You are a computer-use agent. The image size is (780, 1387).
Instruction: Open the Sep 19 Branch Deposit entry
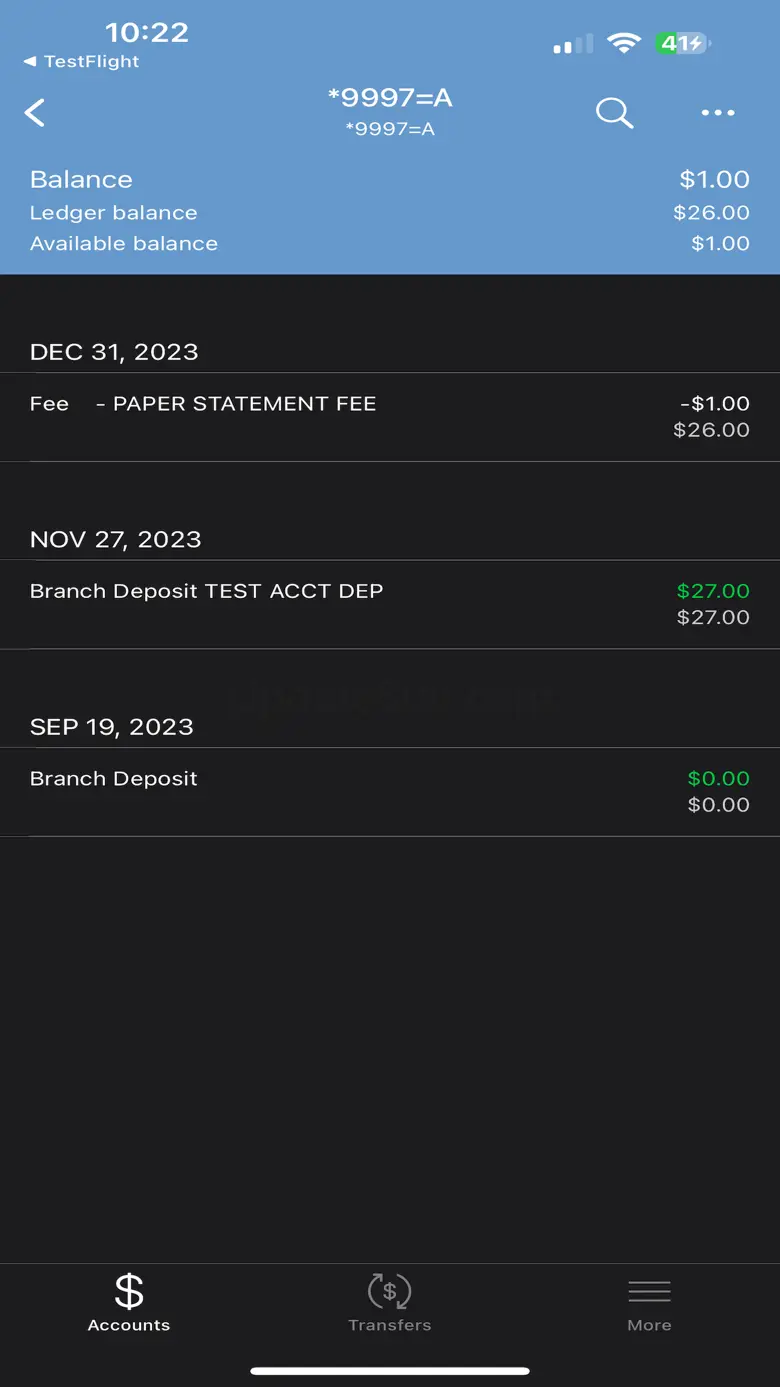click(390, 791)
